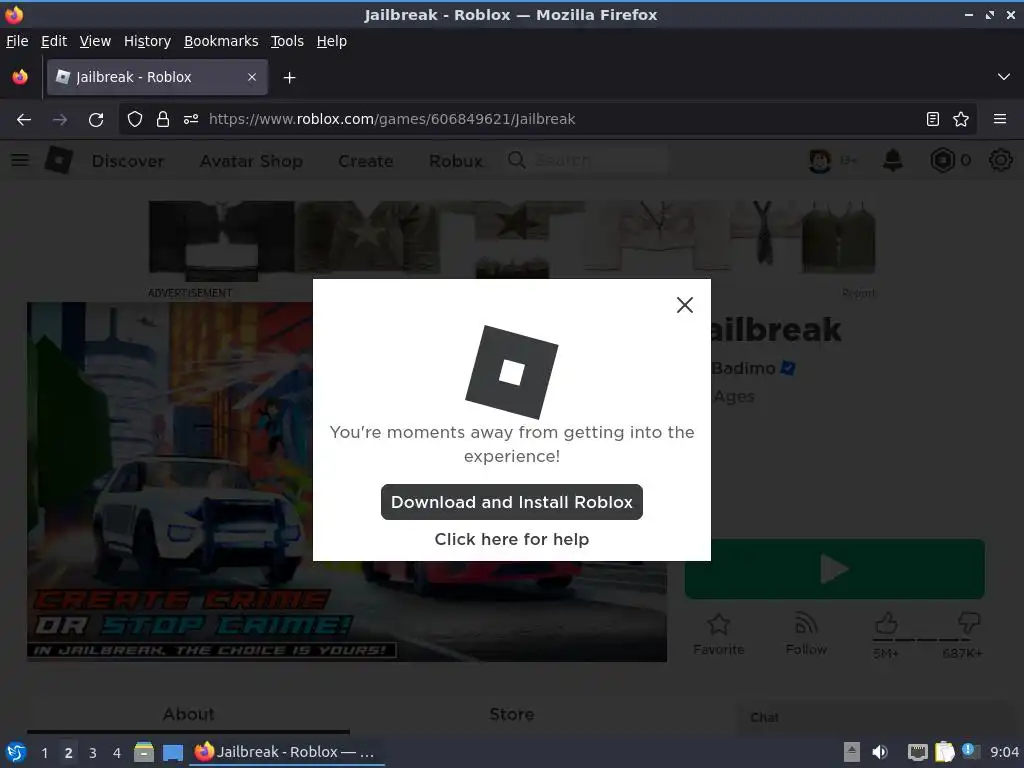Close the Roblox download dialog
Screen dimensions: 1024x768
(684, 305)
